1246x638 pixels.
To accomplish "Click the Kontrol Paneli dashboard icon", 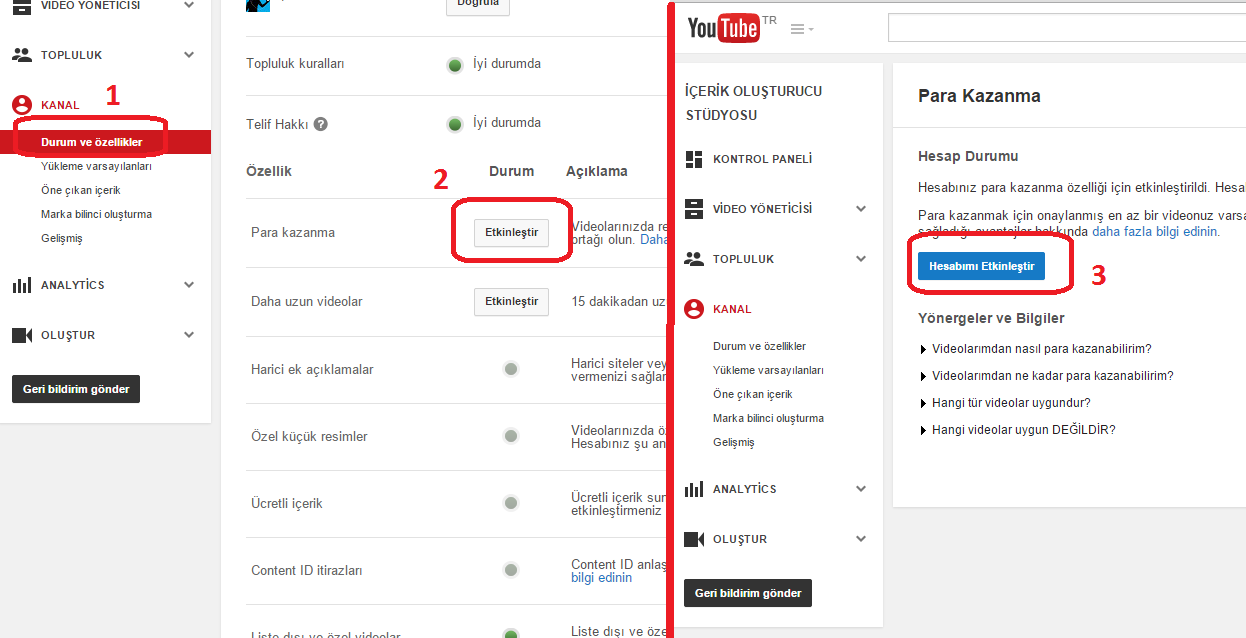I will pos(694,159).
